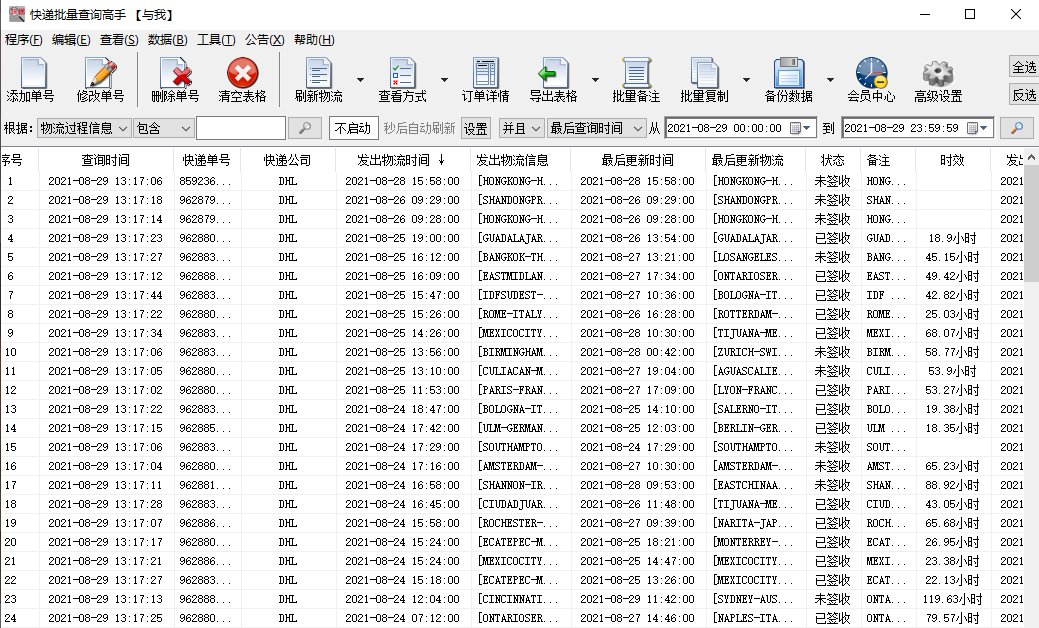This screenshot has height=628, width=1039.
Task: Click the 不启动 auto refresh field
Action: (353, 128)
